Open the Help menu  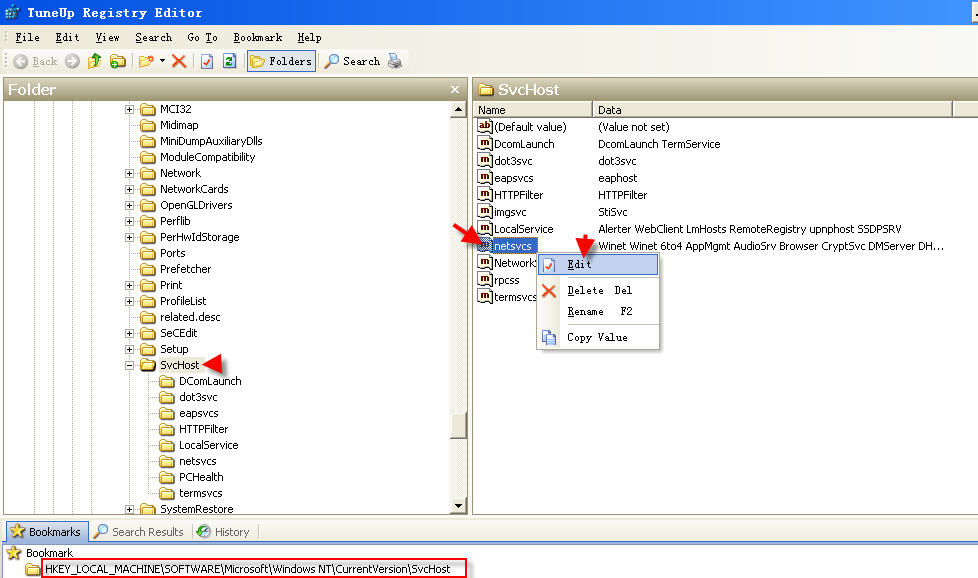click(x=309, y=37)
